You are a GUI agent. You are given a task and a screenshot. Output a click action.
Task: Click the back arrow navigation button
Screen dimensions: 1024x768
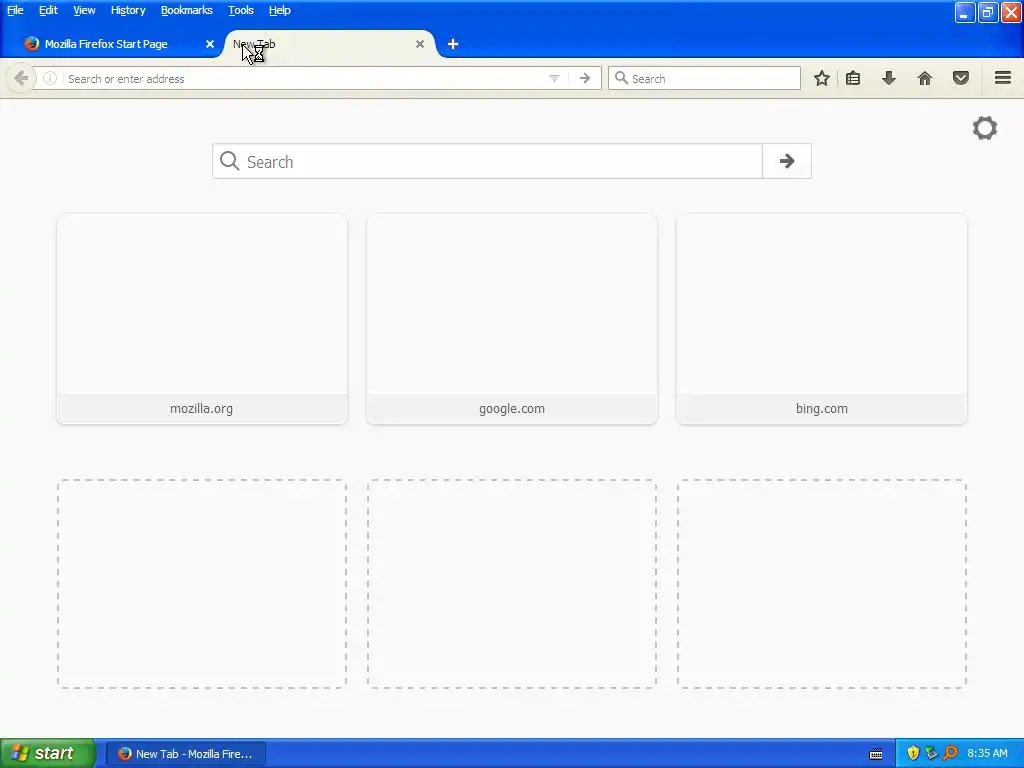point(21,79)
